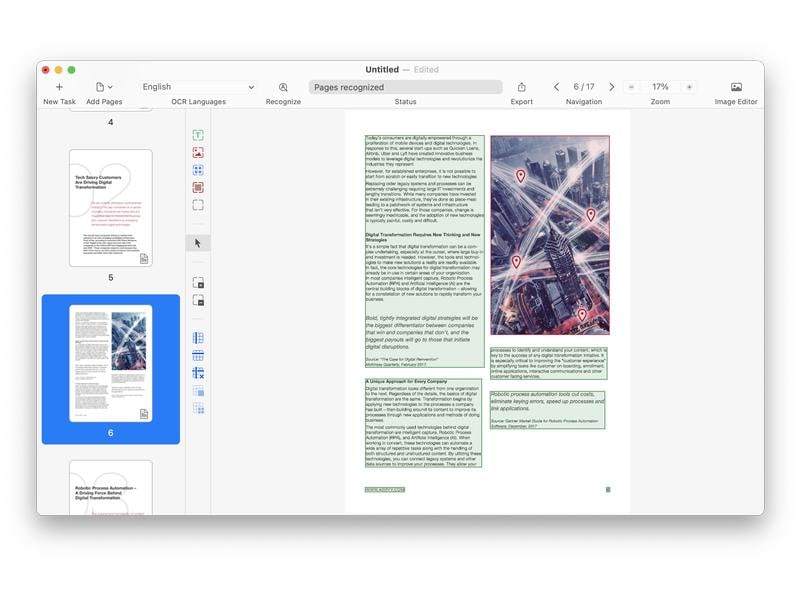Delete table separator tool
The height and width of the screenshot is (600, 800).
pyautogui.click(x=198, y=373)
